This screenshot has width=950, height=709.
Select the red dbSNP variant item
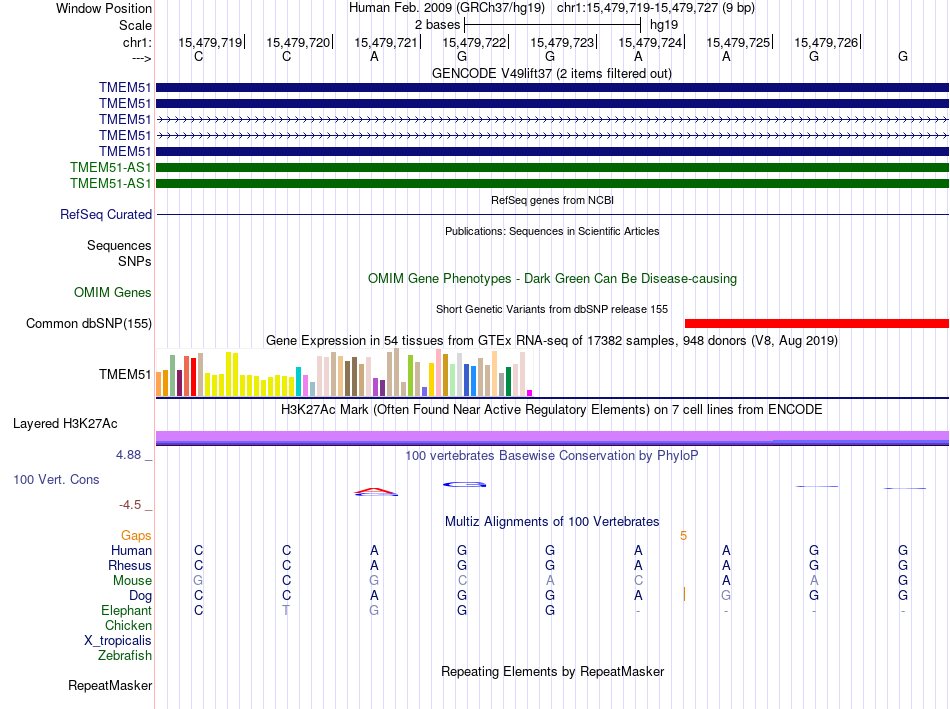click(817, 324)
